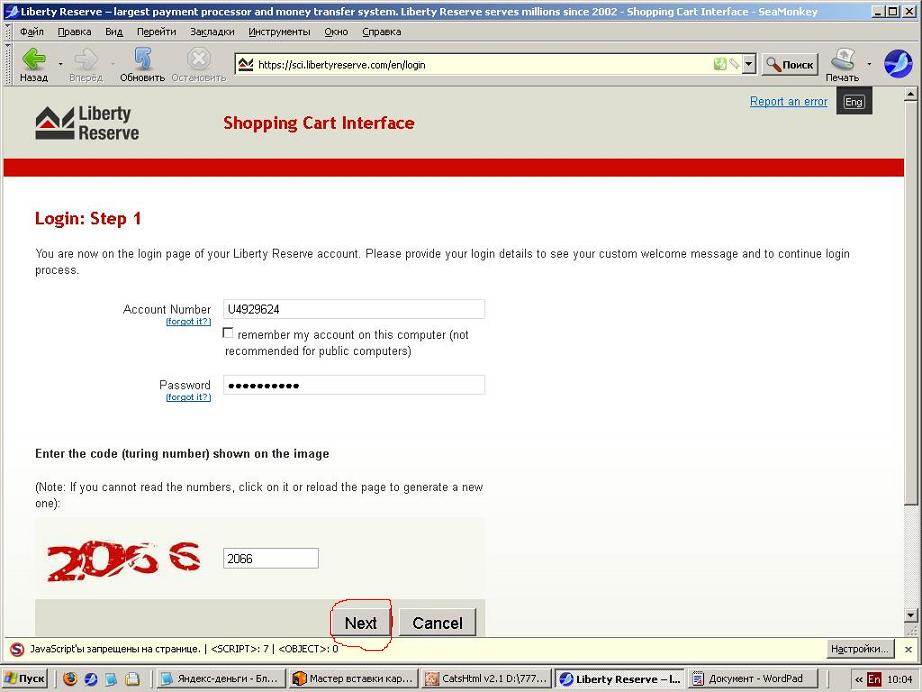
Task: Open the Пуск start menu
Action: click(x=25, y=679)
